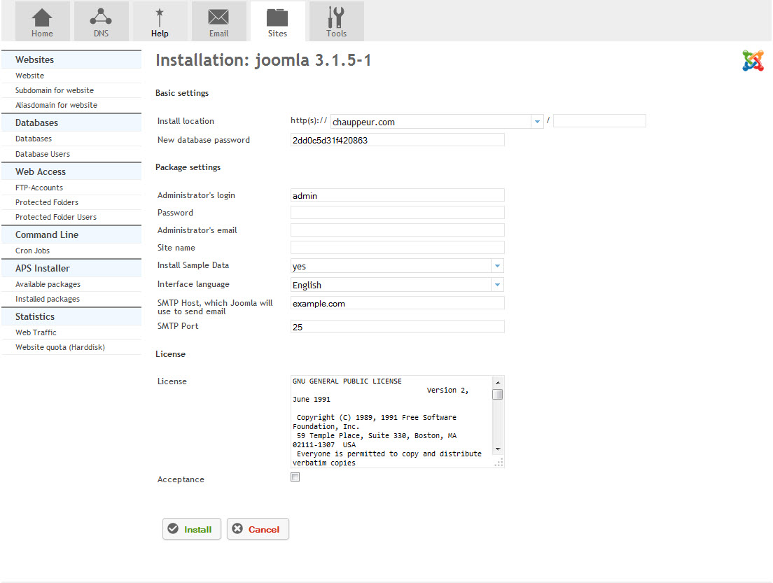Image resolution: width=773 pixels, height=583 pixels.
Task: Click the Cancel button label
Action: coord(264,529)
